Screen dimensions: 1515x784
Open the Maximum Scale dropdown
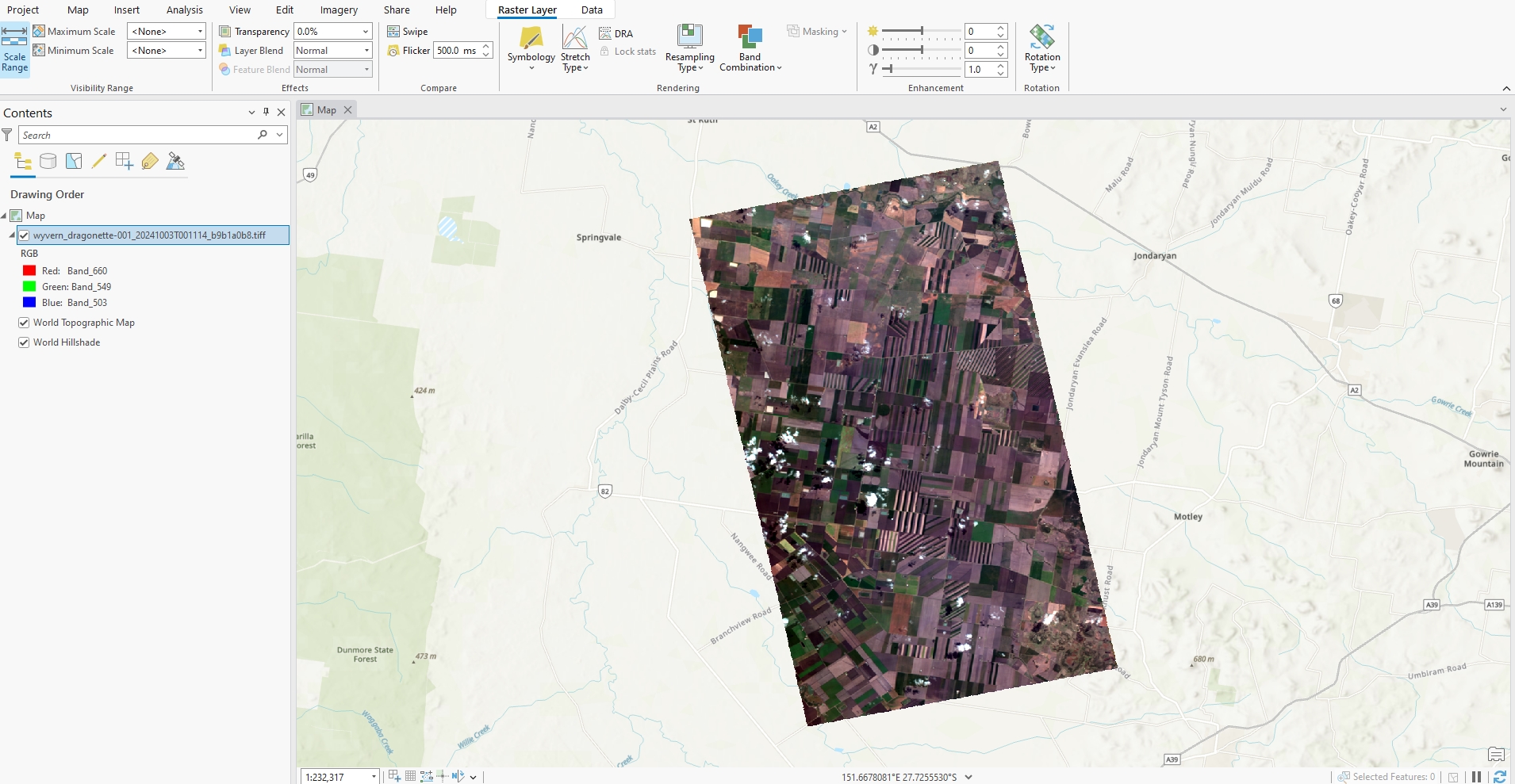(x=200, y=32)
